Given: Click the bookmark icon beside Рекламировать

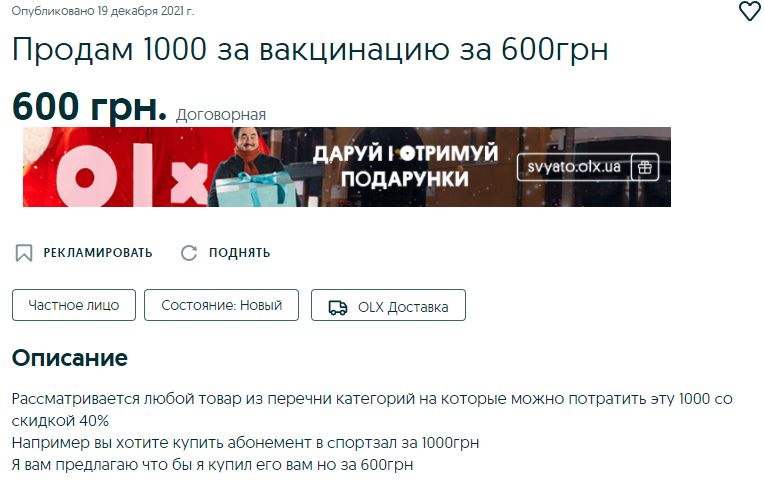Looking at the screenshot, I should tap(23, 253).
